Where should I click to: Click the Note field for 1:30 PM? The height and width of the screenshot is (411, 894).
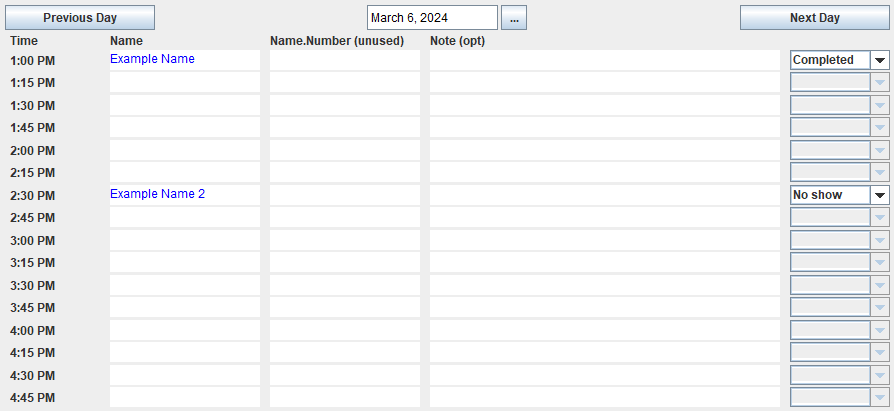coord(605,105)
